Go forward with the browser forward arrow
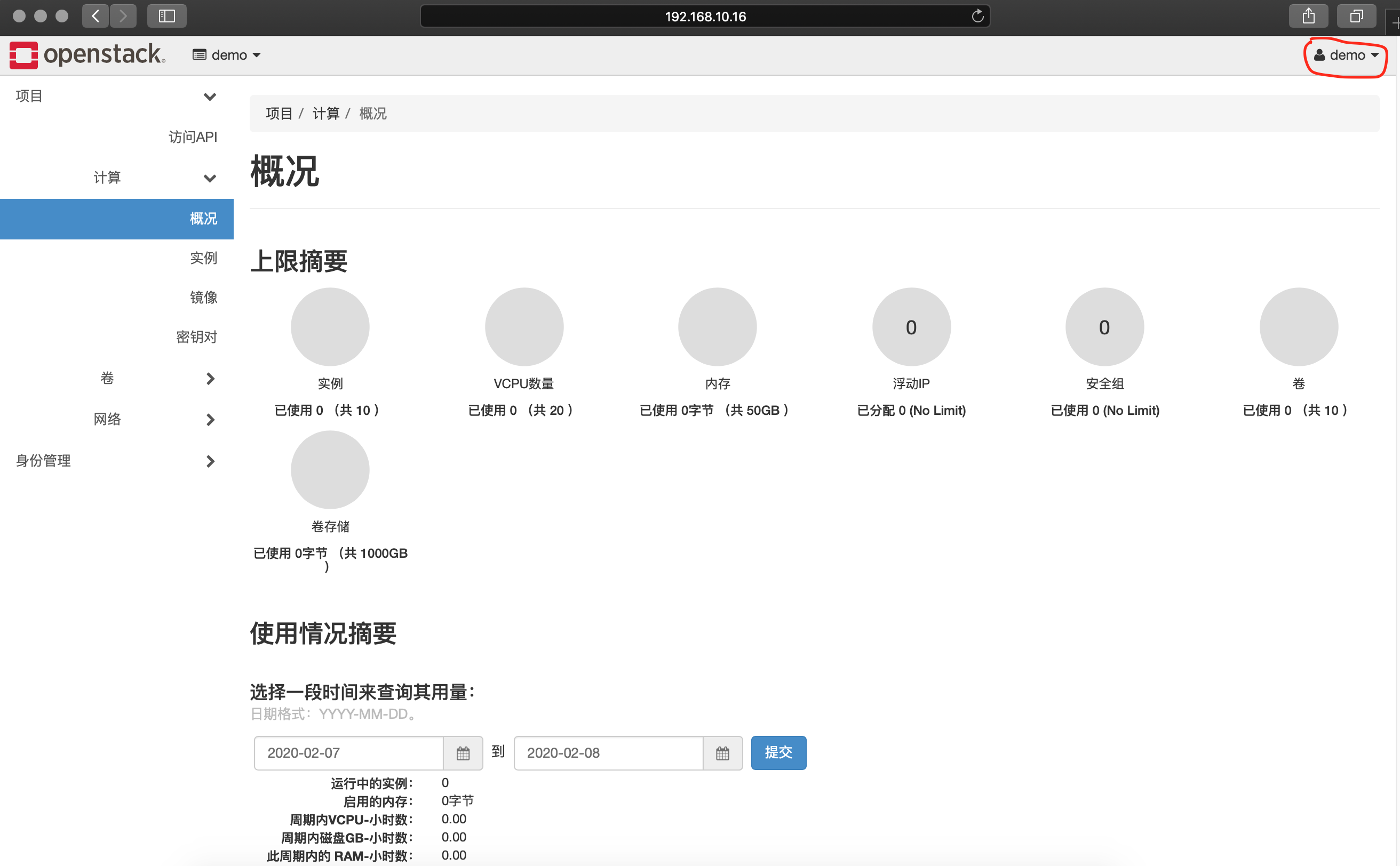1400x866 pixels. click(123, 16)
